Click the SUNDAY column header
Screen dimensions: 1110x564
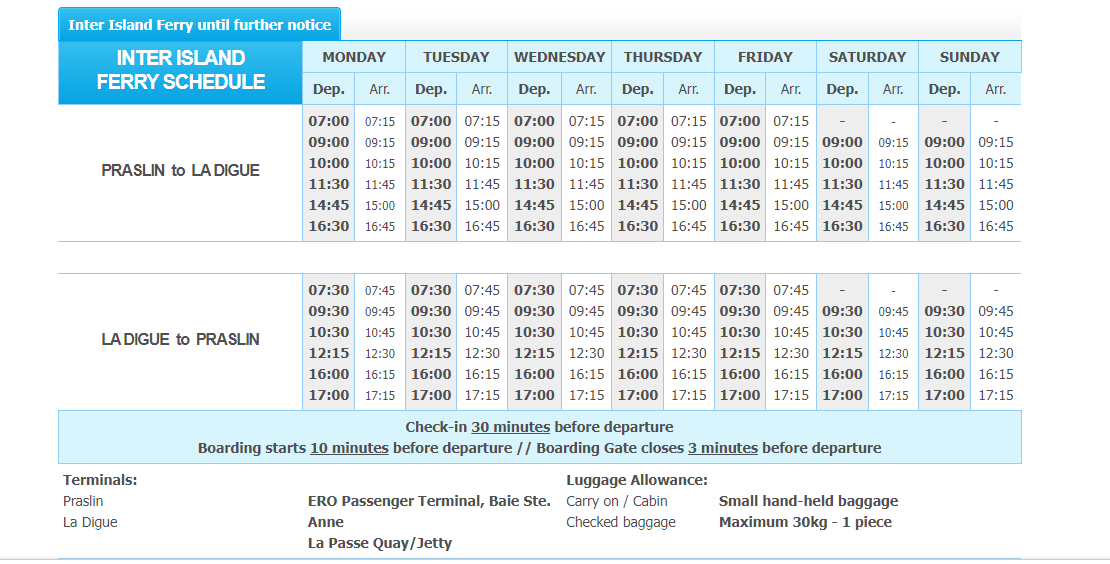pyautogui.click(x=969, y=57)
